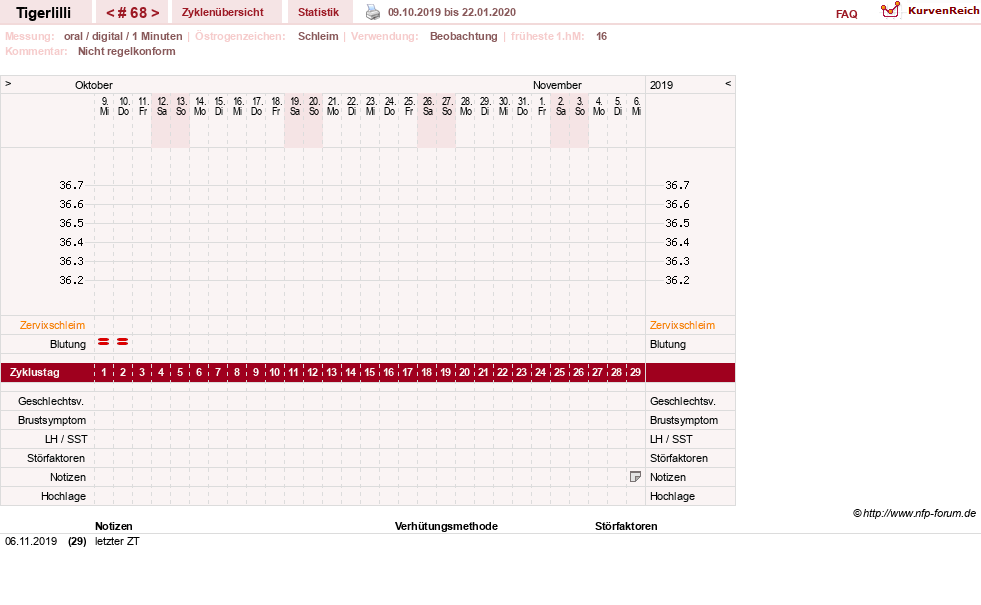Select cycle day 29 cell

pos(636,372)
